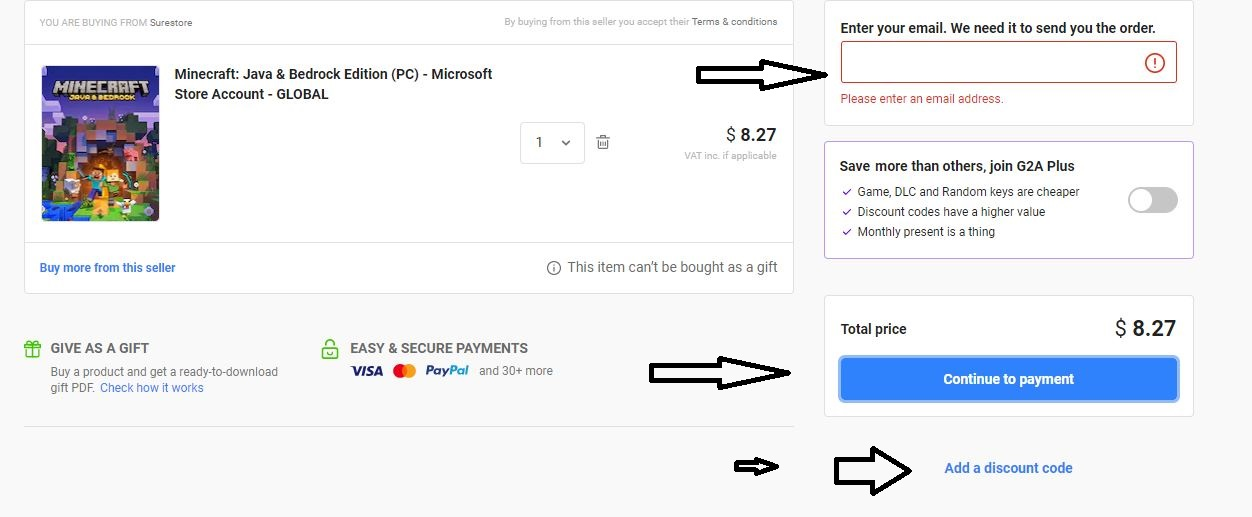Click the email address input field
The image size is (1252, 517).
tap(990, 62)
